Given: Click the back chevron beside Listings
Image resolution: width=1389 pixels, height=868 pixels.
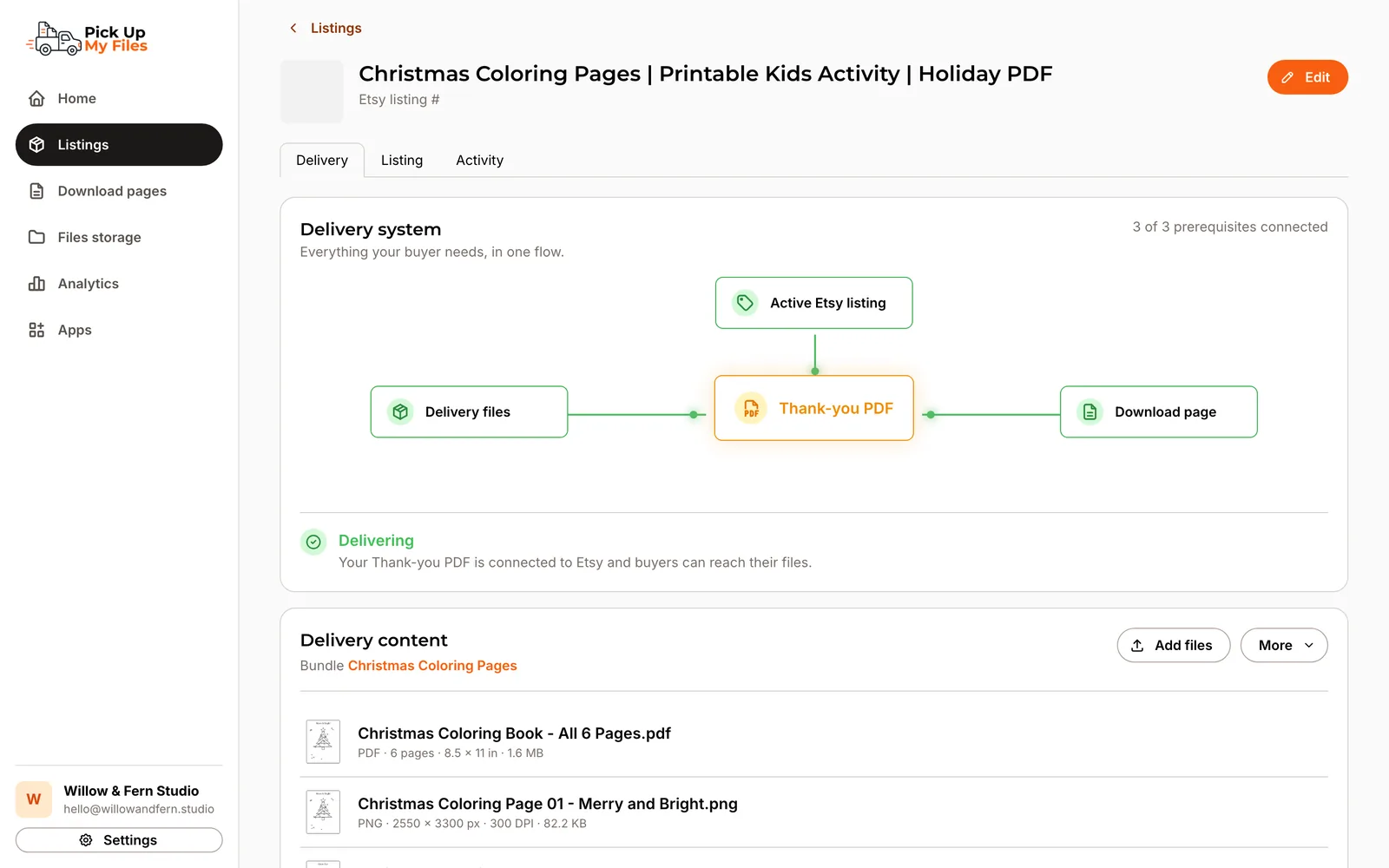Looking at the screenshot, I should pos(293,28).
